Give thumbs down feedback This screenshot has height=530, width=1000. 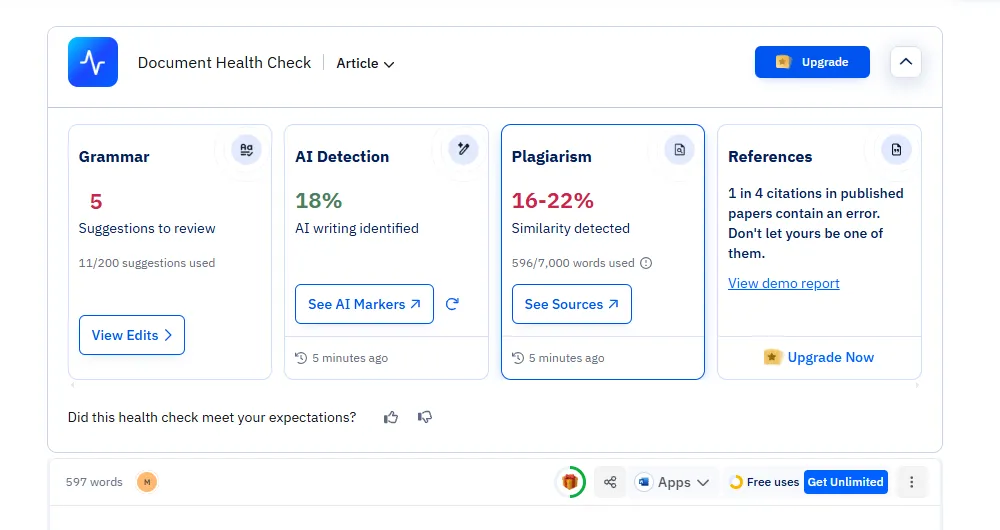[x=425, y=417]
